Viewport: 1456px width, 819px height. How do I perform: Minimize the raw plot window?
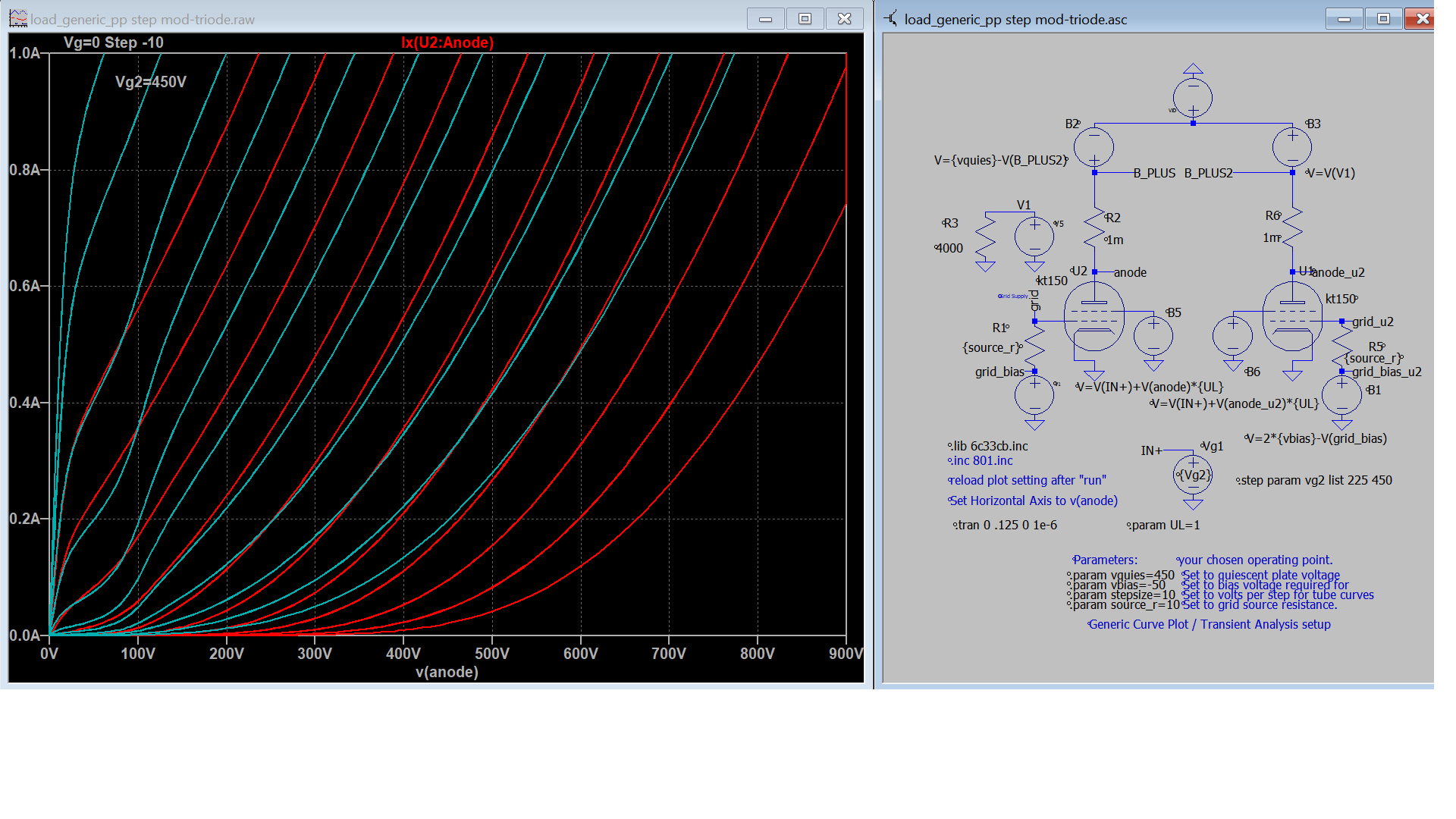click(766, 19)
